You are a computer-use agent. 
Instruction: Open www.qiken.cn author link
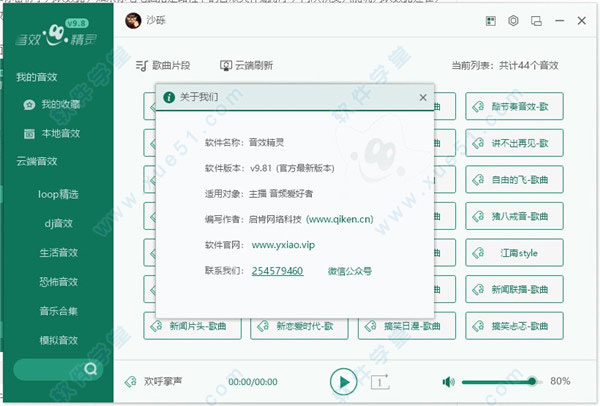[340, 219]
